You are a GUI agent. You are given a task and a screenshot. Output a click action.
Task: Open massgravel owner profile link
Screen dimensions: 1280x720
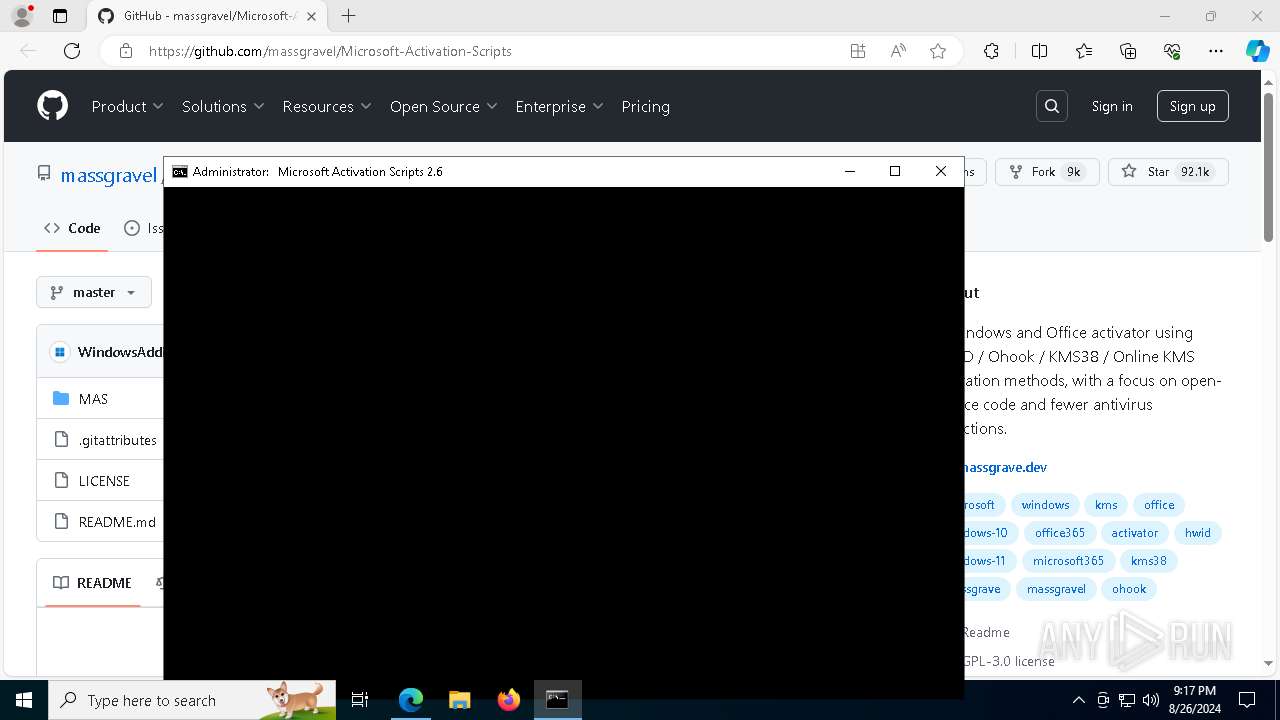click(108, 175)
